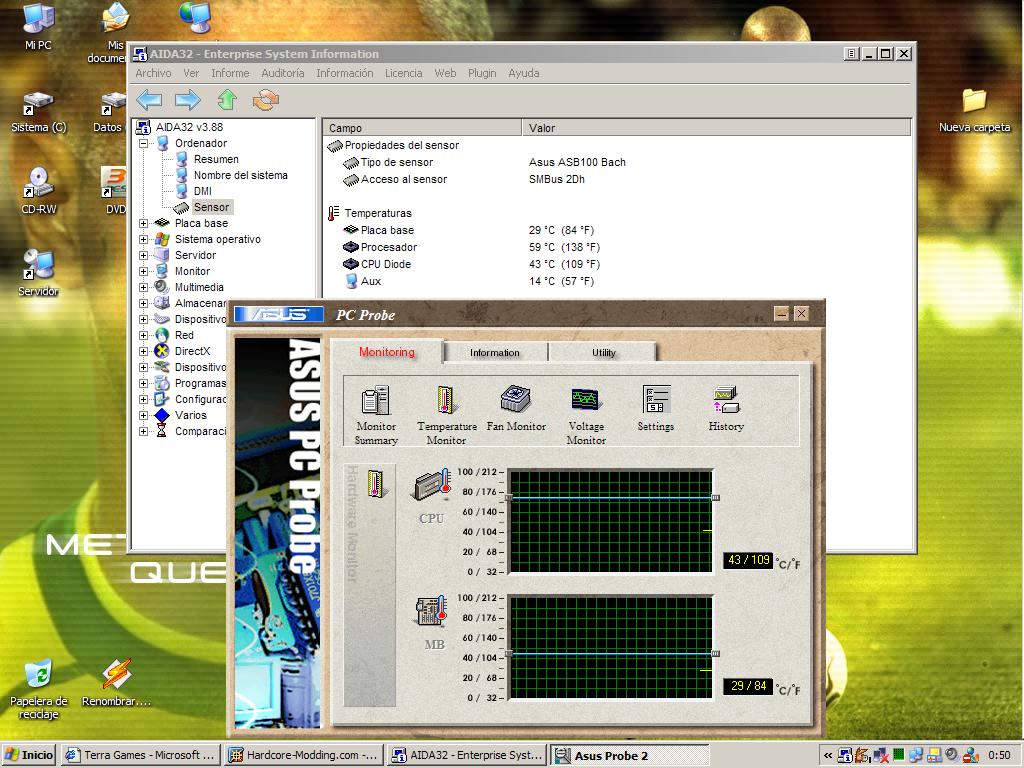Select Mi PC desktop icon
This screenshot has height=768, width=1024.
point(38,26)
